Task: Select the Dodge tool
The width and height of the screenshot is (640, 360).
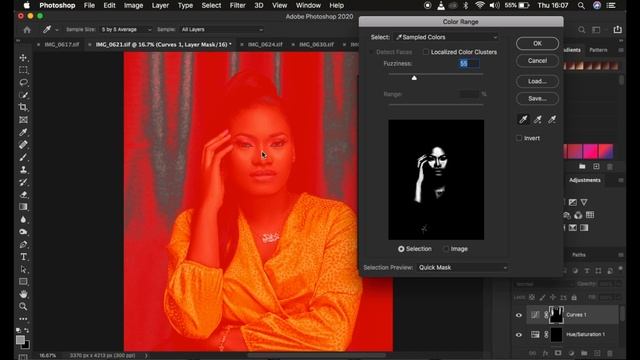Action: pos(23,232)
